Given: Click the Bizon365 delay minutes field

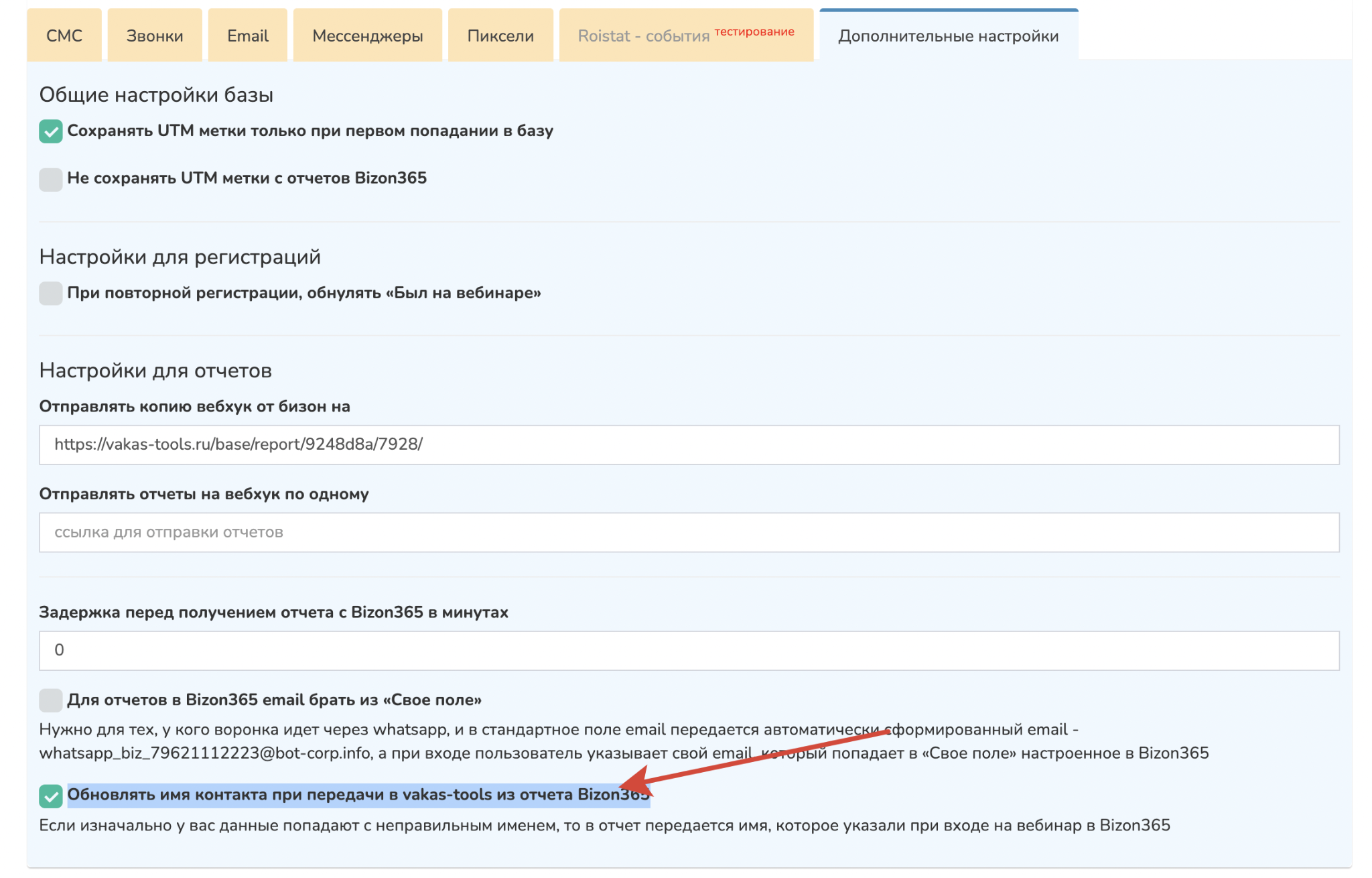Looking at the screenshot, I should click(x=689, y=650).
